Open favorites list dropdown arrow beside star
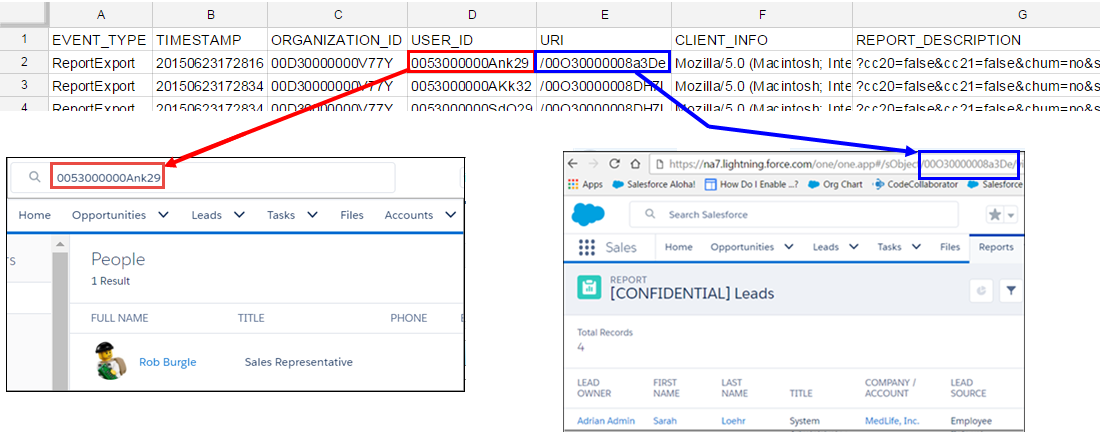The image size is (1100, 432). pos(1011,215)
